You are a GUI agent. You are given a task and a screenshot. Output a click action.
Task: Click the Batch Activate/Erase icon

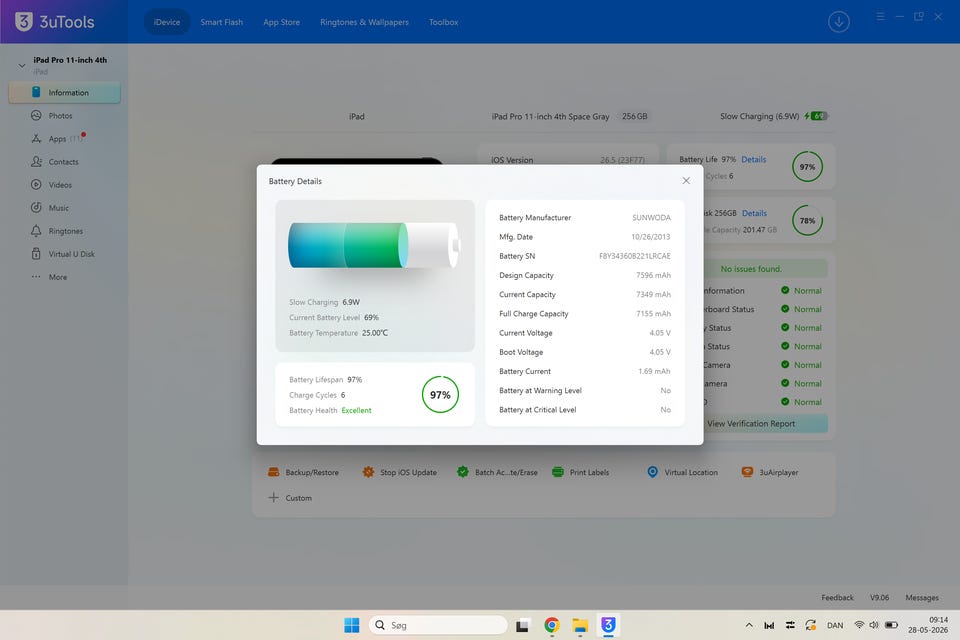coord(463,472)
